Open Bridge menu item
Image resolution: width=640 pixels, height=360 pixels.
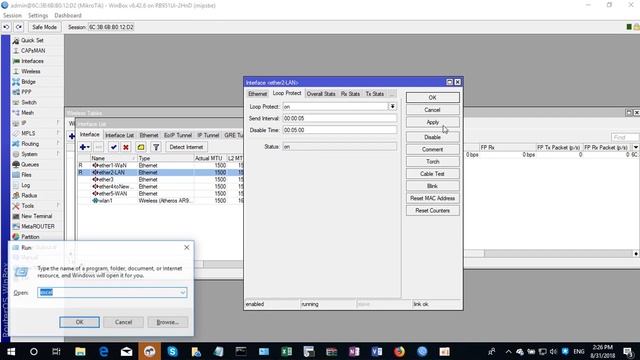click(x=28, y=82)
